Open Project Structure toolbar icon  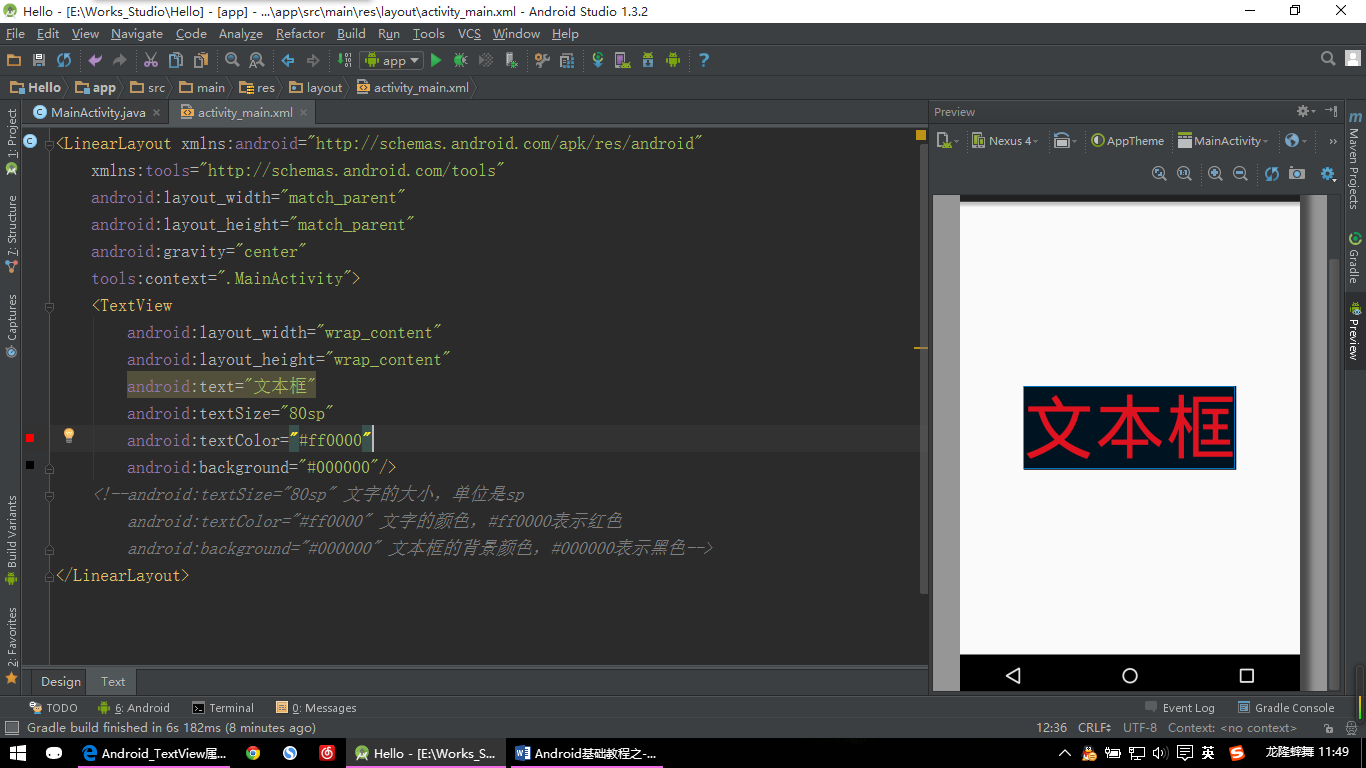click(567, 60)
